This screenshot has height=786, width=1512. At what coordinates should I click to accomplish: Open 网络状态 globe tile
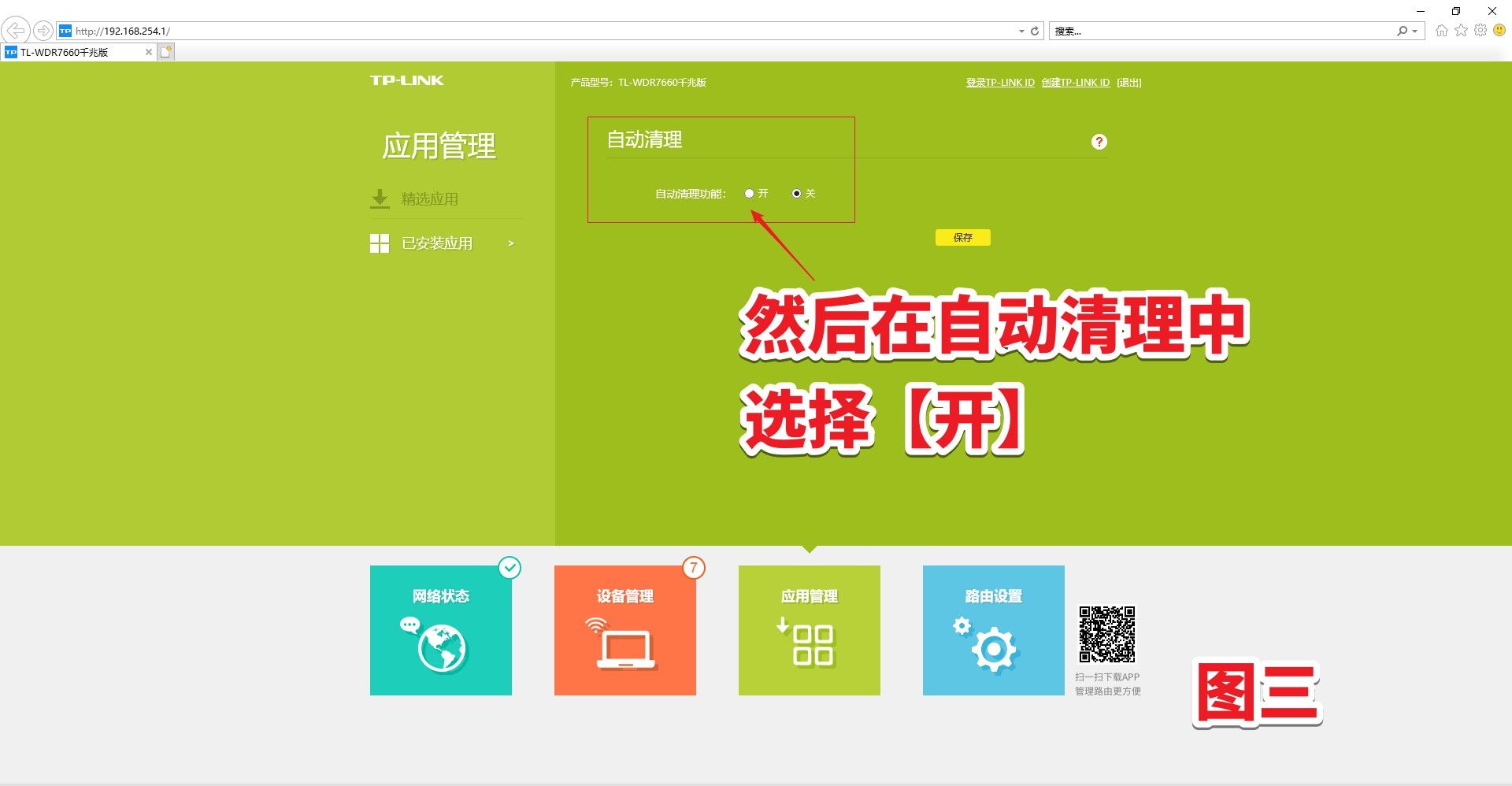pos(440,630)
